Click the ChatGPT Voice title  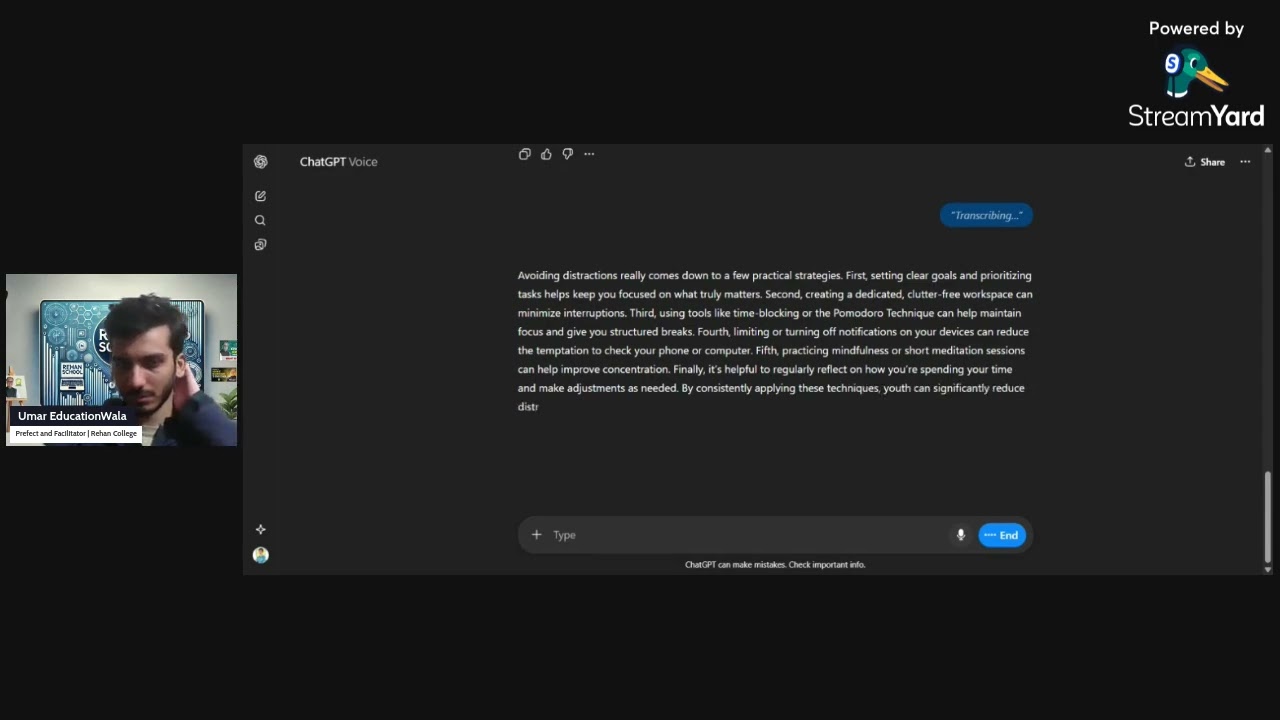point(338,162)
